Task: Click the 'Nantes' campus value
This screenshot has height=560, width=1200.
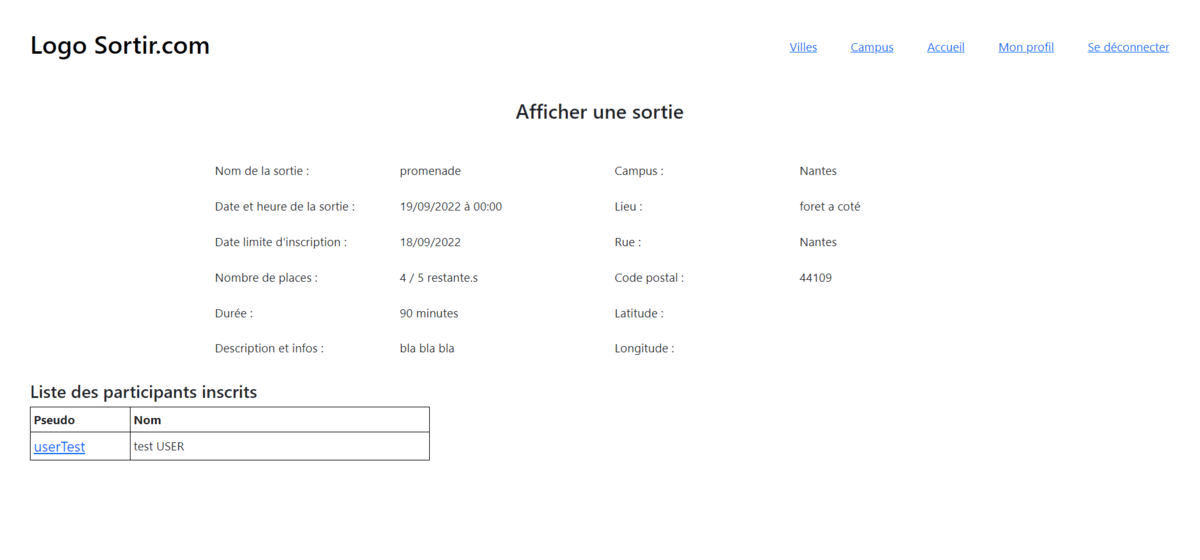Action: tap(818, 171)
